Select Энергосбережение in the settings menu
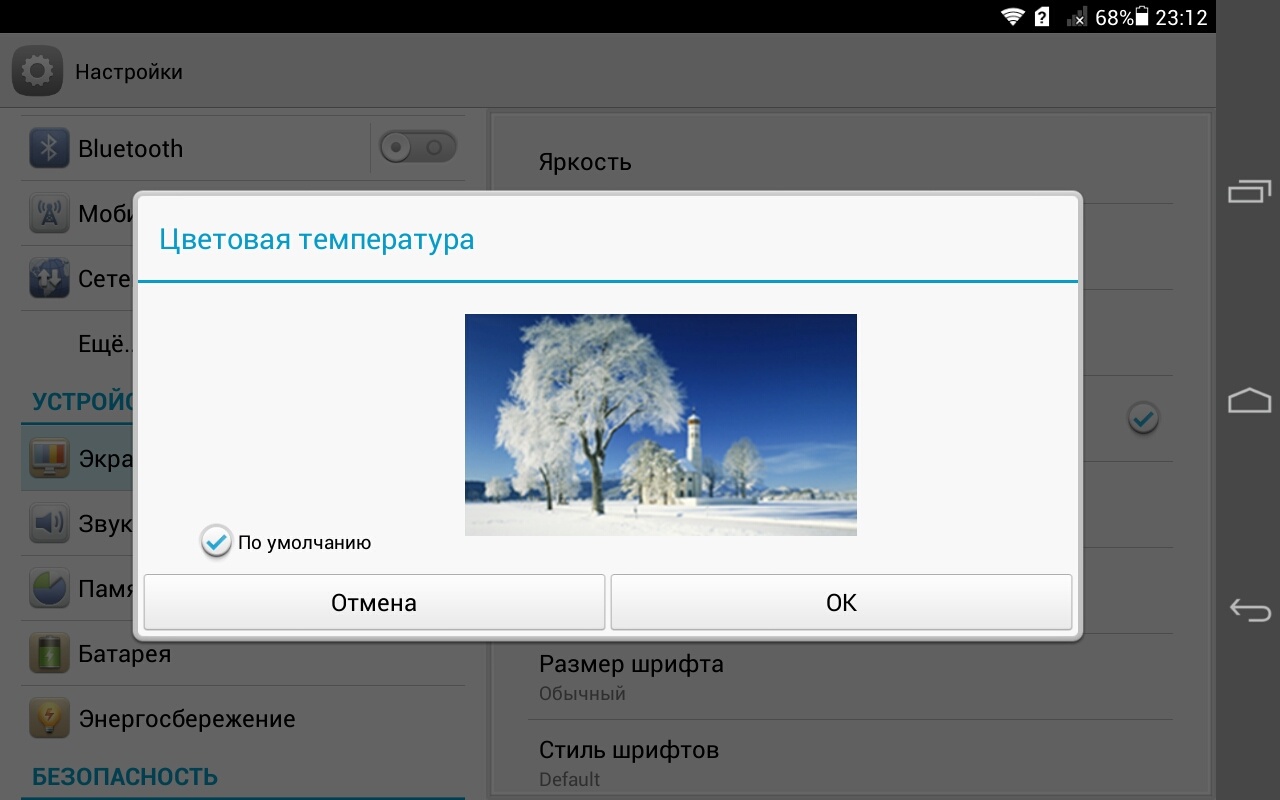This screenshot has height=800, width=1280. [x=187, y=718]
